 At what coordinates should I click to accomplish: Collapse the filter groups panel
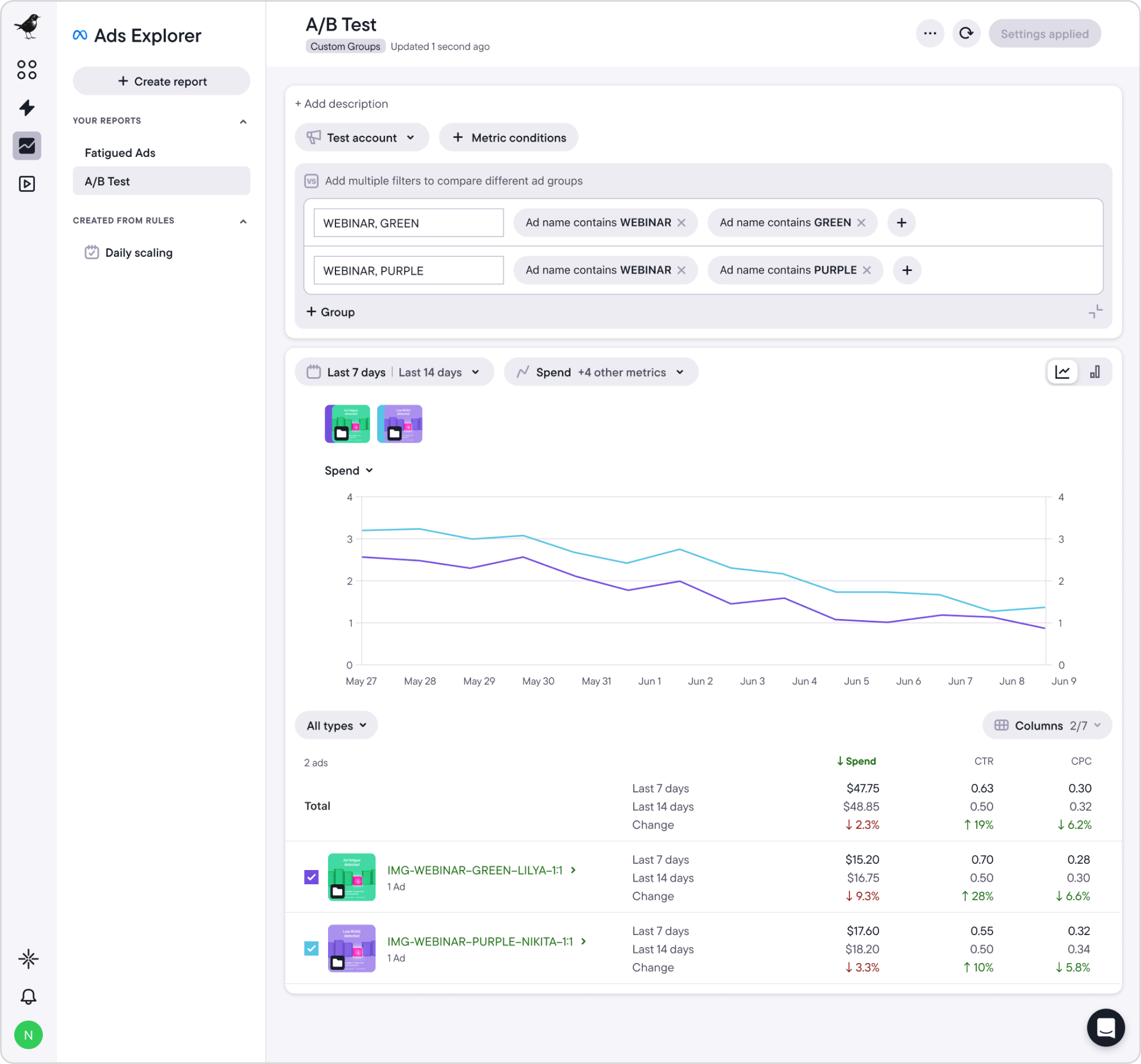click(1095, 311)
